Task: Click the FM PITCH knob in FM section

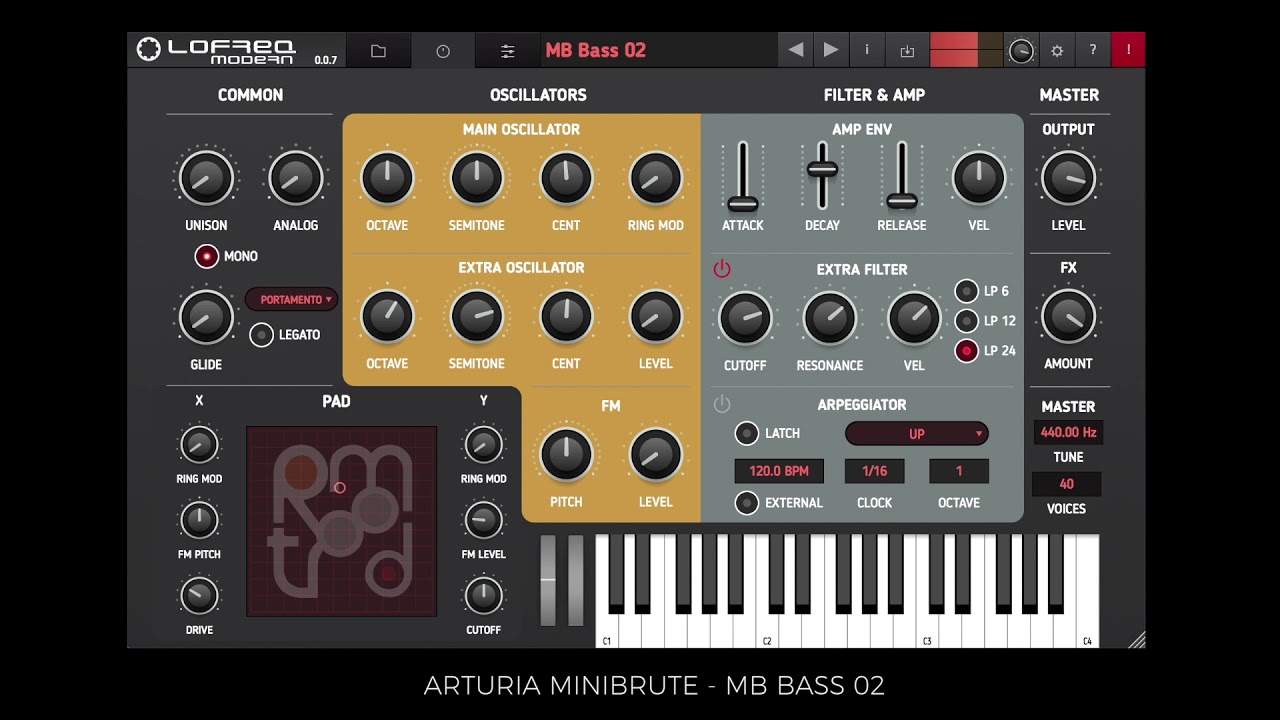Action: [x=566, y=455]
